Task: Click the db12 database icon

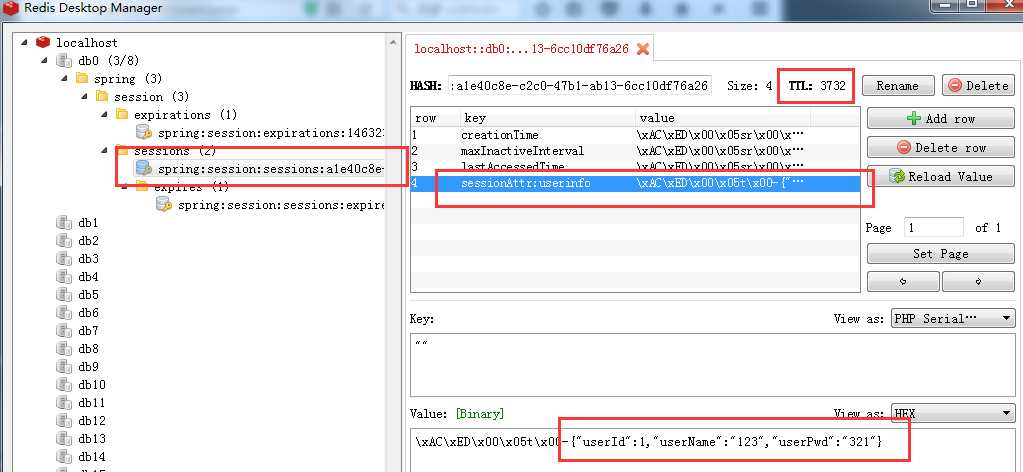Action: pyautogui.click(x=64, y=420)
